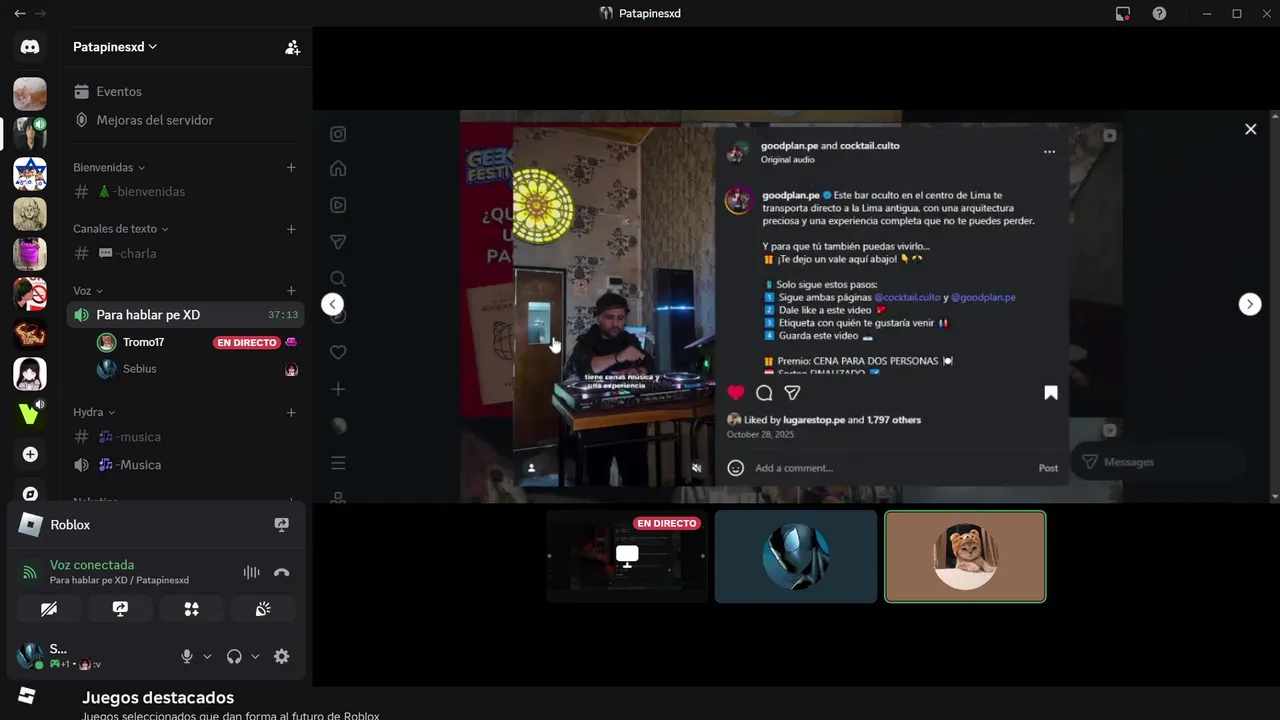
Task: Create channel in Canales de texto category
Action: [x=291, y=229]
